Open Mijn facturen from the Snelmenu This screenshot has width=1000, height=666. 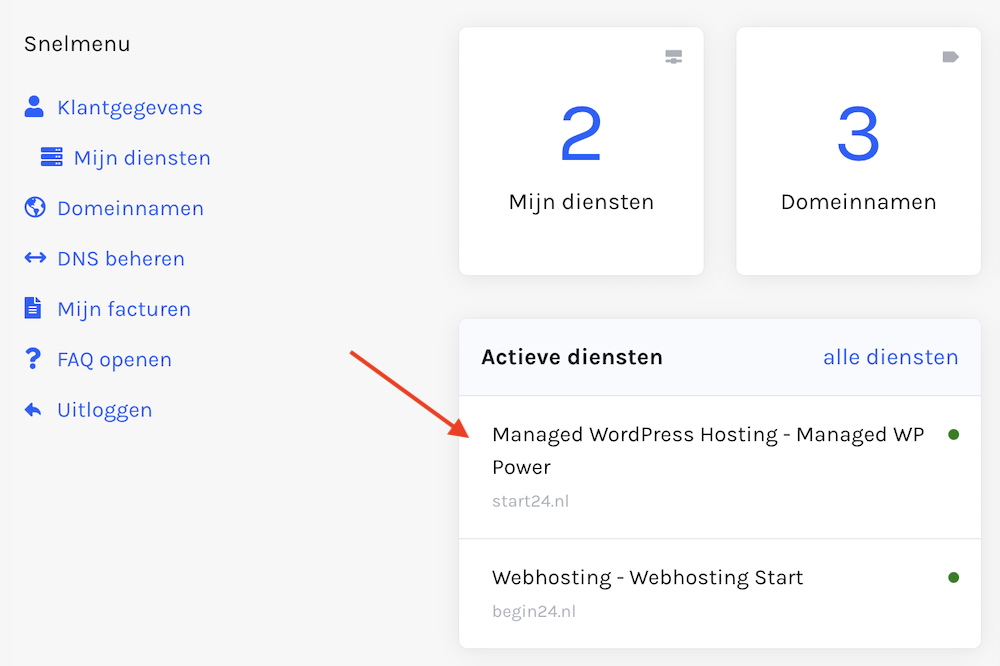(124, 308)
